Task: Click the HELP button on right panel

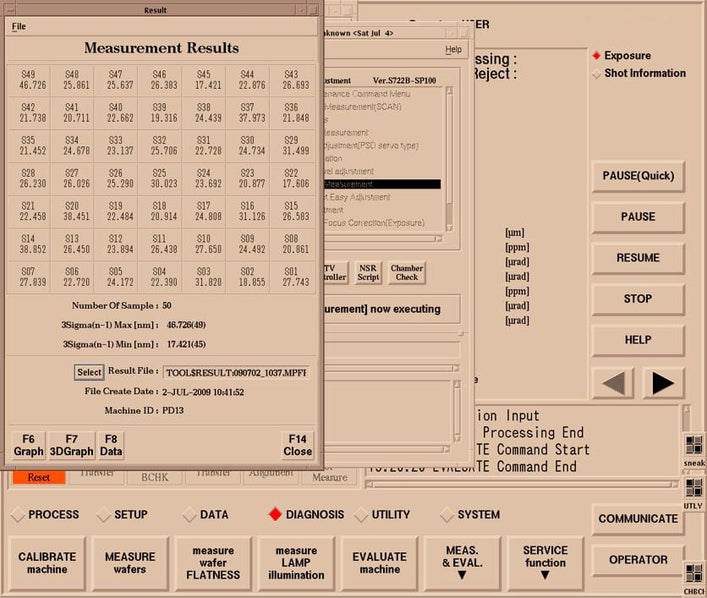Action: point(638,340)
